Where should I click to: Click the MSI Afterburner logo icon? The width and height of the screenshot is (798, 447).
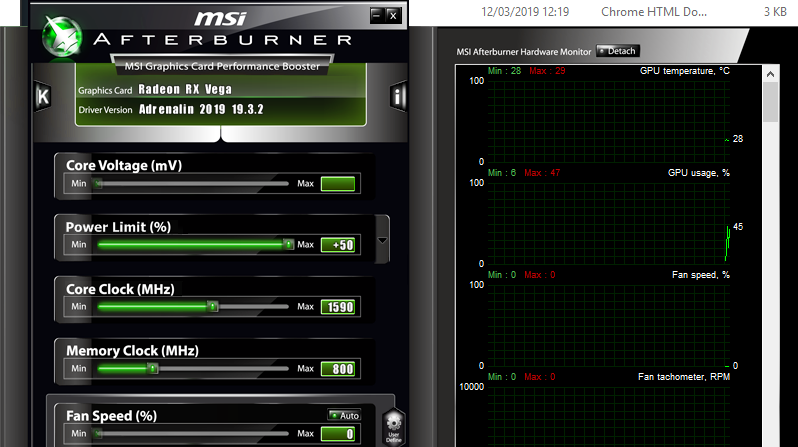[x=62, y=37]
